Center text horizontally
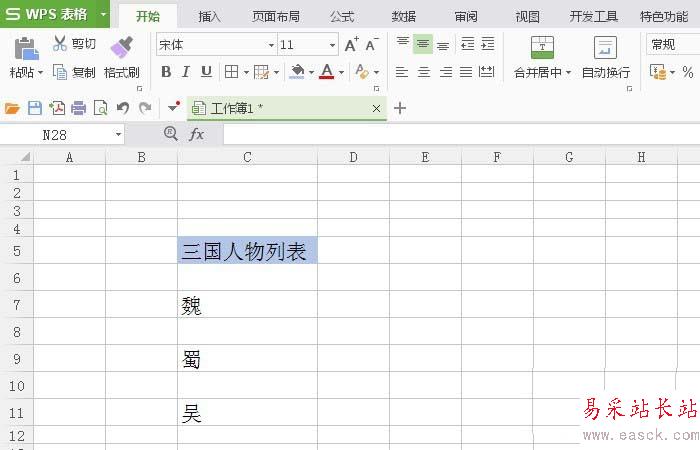Viewport: 700px width, 450px height. (x=424, y=72)
